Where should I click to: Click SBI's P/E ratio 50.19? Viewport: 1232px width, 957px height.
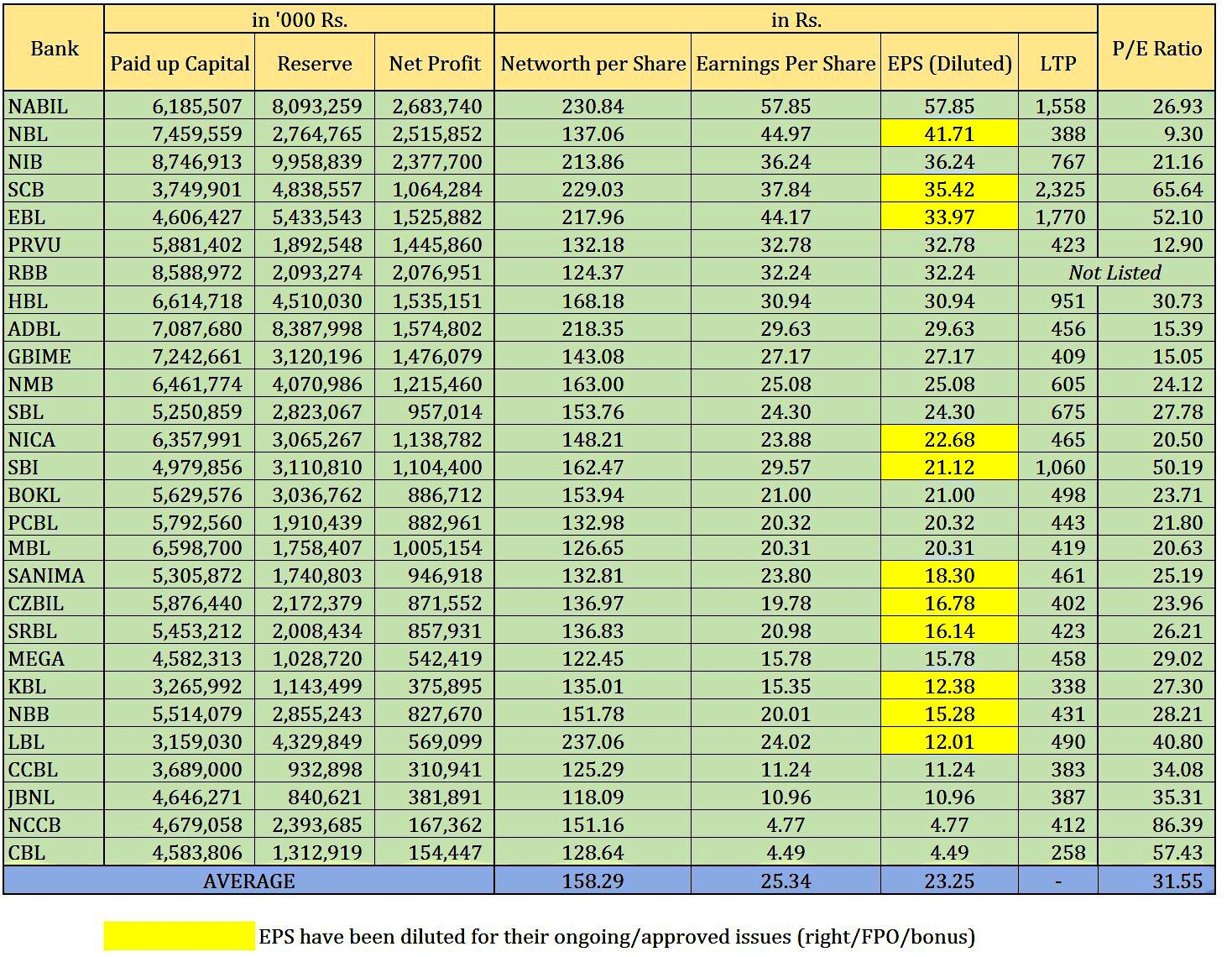tap(1156, 466)
